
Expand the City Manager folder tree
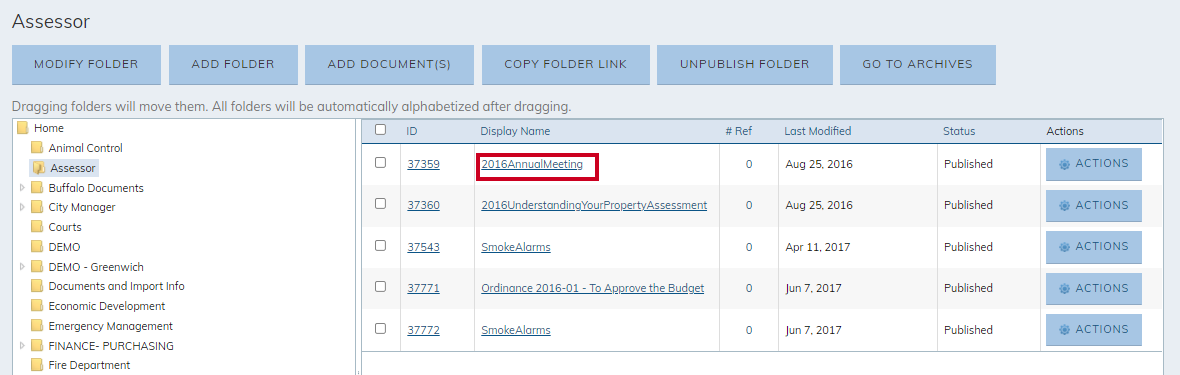[22, 207]
